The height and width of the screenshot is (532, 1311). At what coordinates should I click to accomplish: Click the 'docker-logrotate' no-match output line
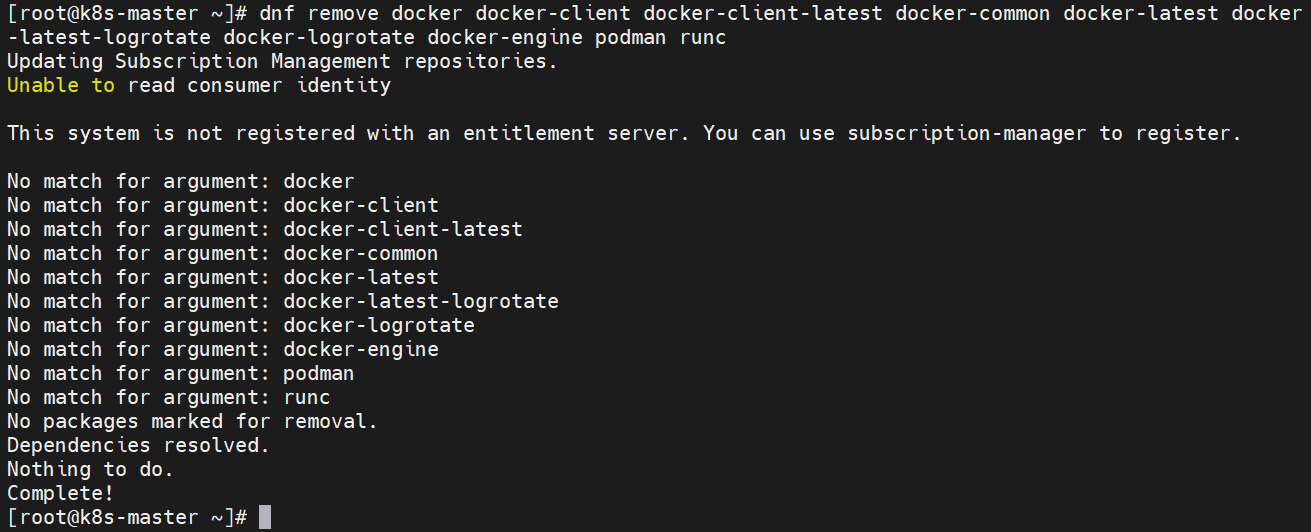[240, 325]
